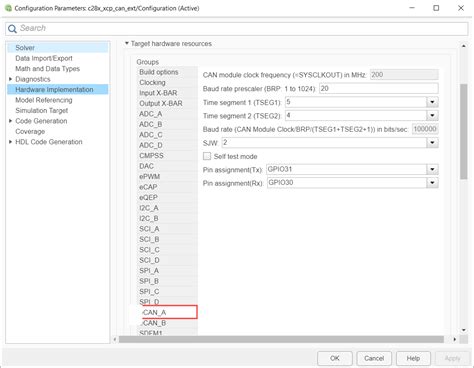Screen dimensions: 474x368
Task: Select SCI_A group
Action: click(167, 229)
